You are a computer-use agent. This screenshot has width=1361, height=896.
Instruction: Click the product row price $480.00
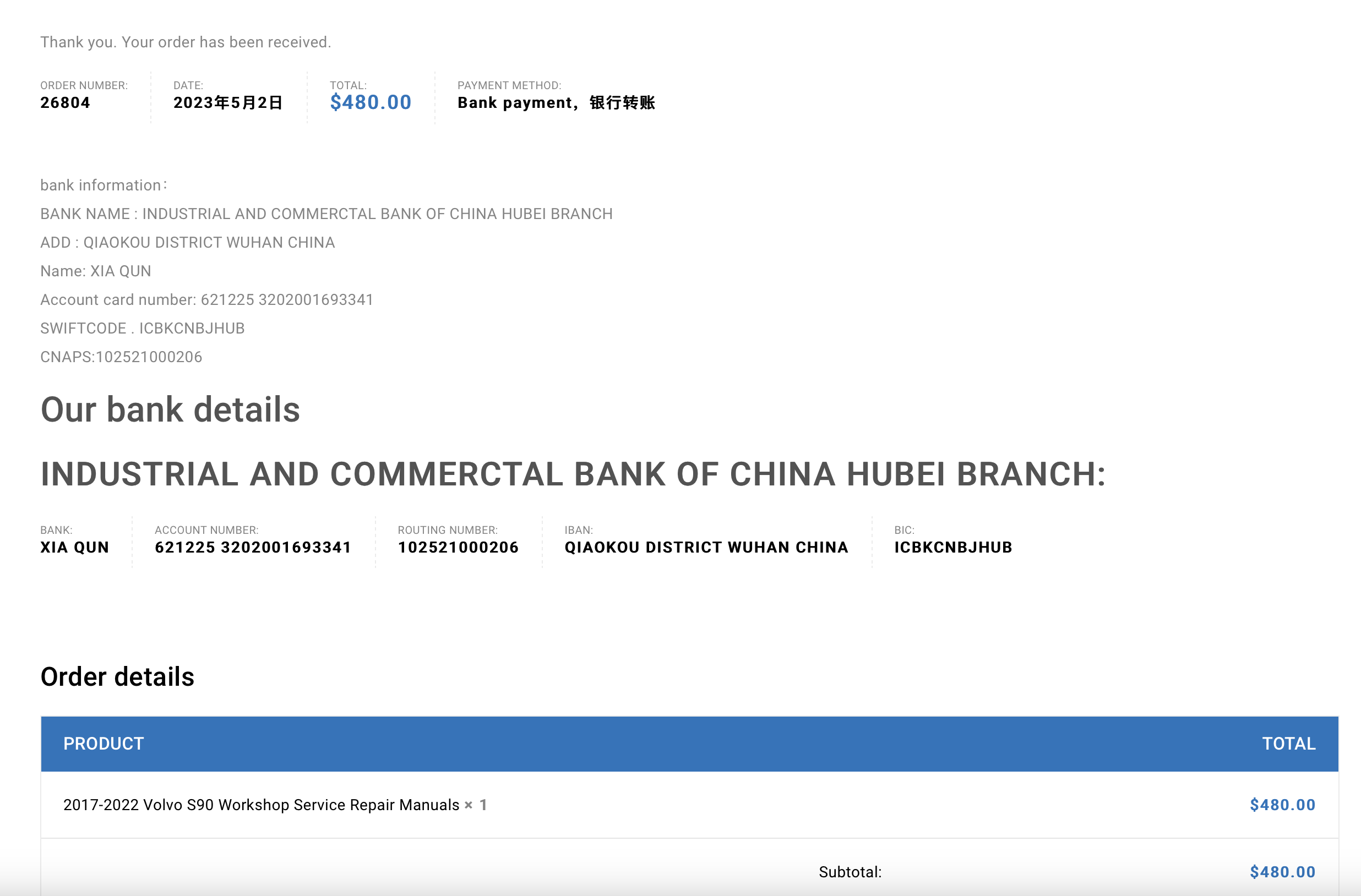(1283, 805)
